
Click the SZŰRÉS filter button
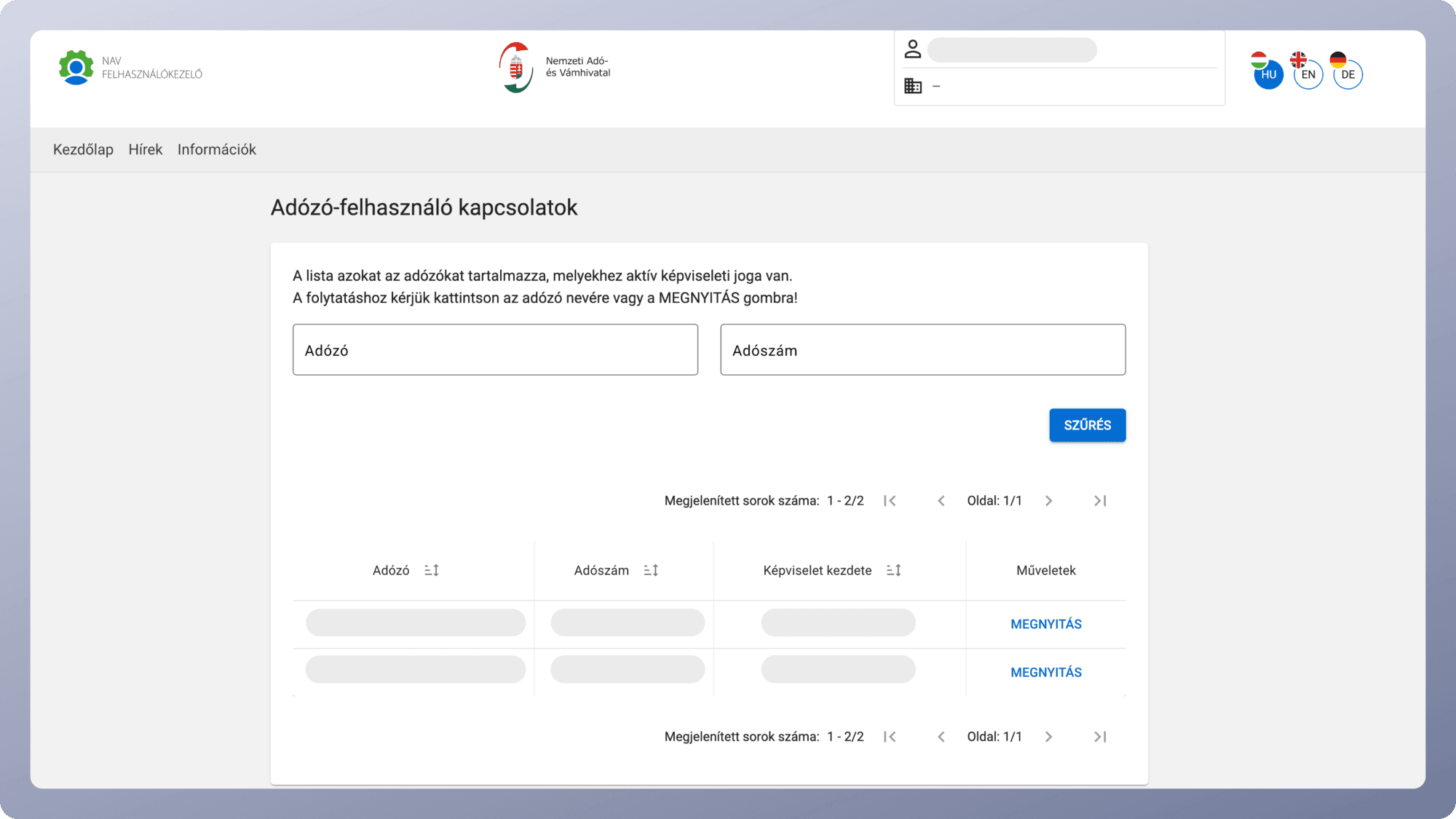[x=1087, y=425]
